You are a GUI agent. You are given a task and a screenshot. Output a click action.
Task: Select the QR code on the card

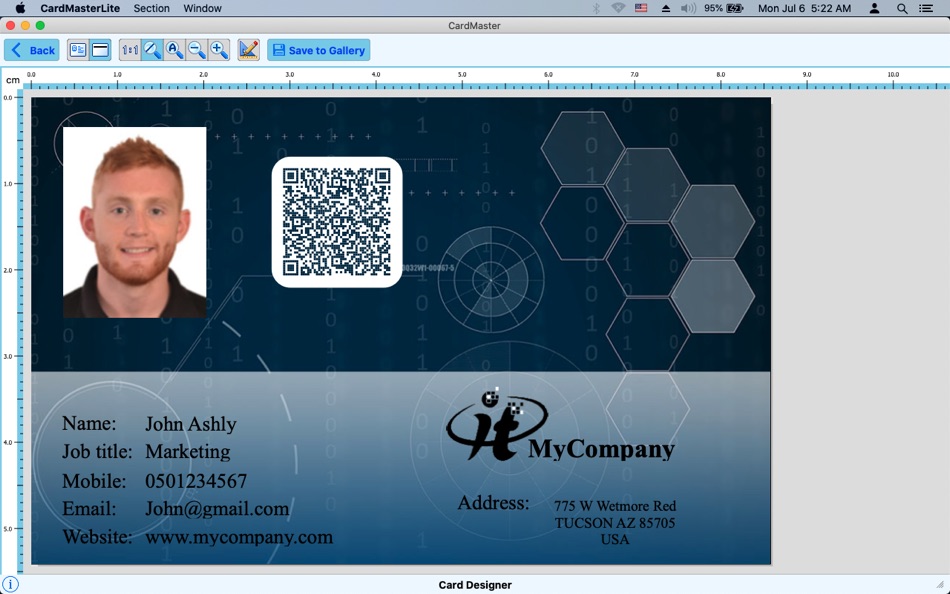(x=337, y=222)
